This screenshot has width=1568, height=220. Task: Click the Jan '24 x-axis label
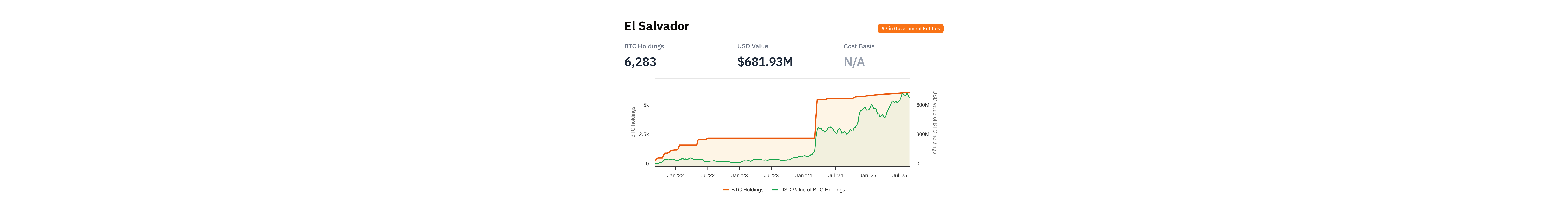[803, 176]
